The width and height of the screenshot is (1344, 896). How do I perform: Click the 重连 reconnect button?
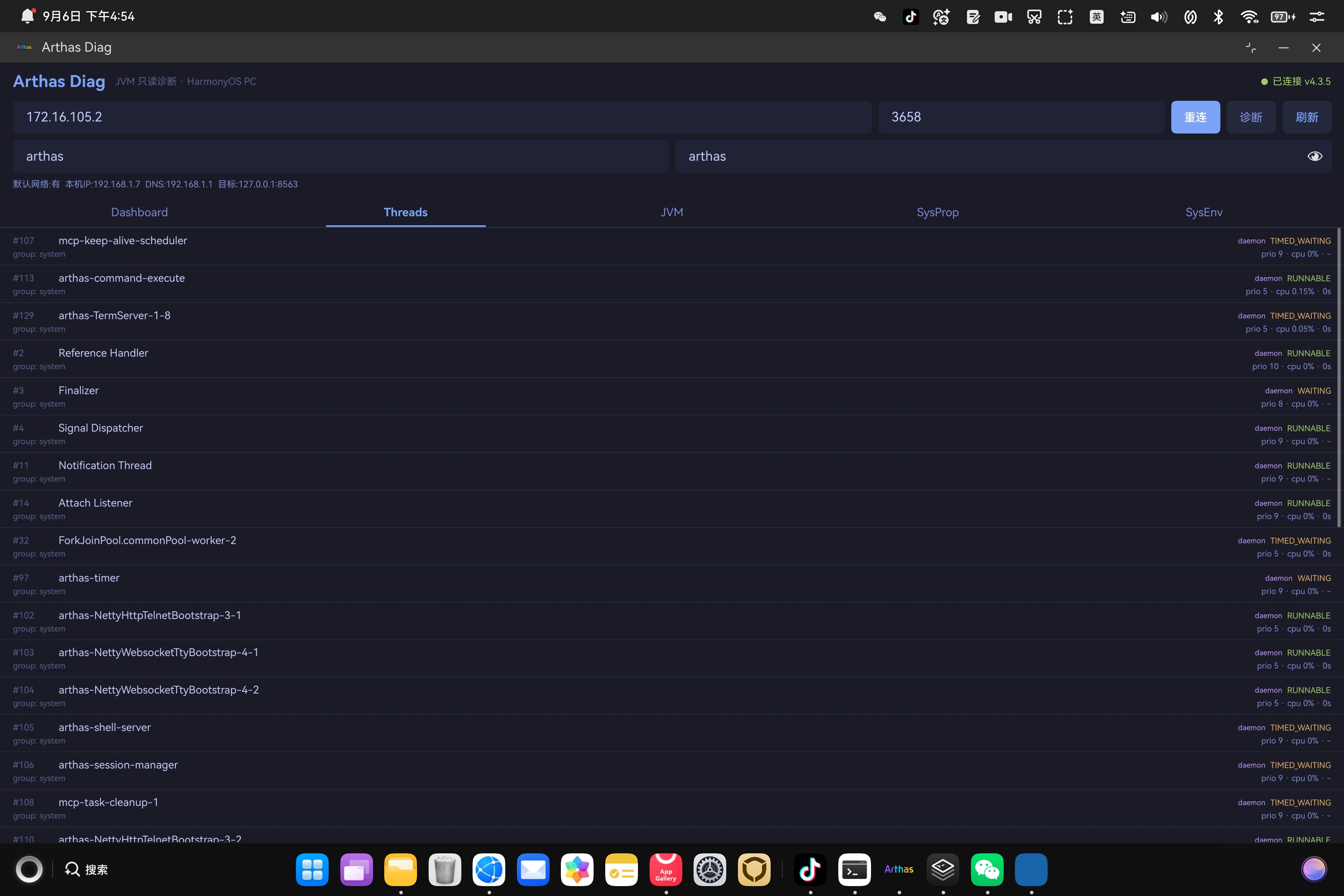[x=1195, y=117]
